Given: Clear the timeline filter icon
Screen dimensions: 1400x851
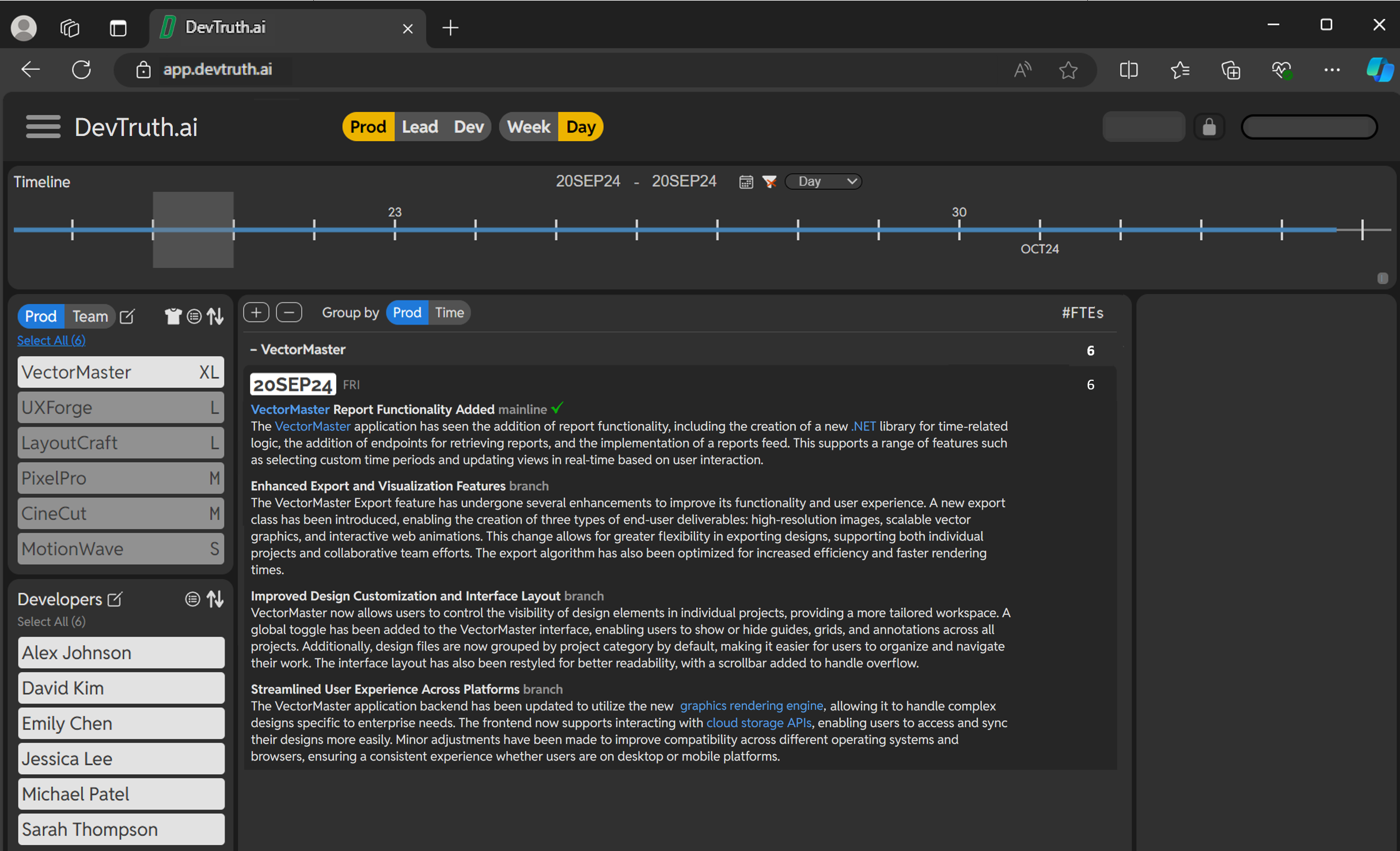Looking at the screenshot, I should (x=769, y=182).
